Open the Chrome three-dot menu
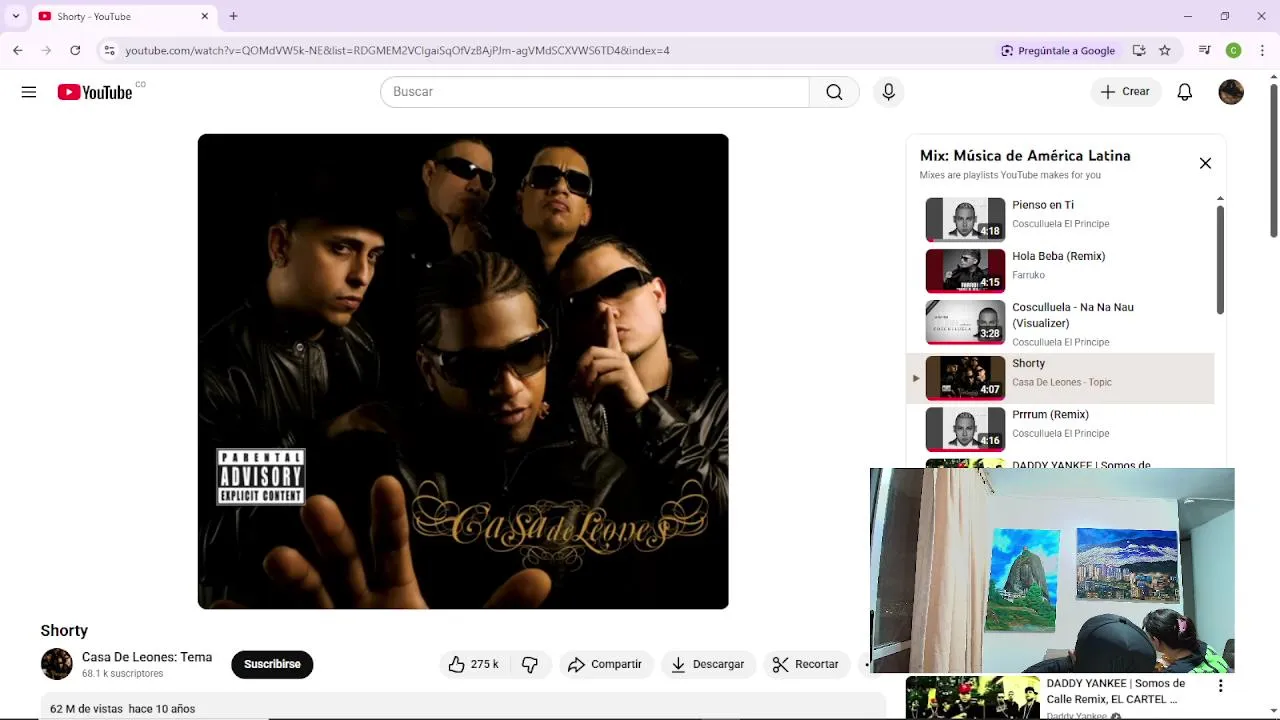Viewport: 1280px width, 720px height. click(1263, 50)
